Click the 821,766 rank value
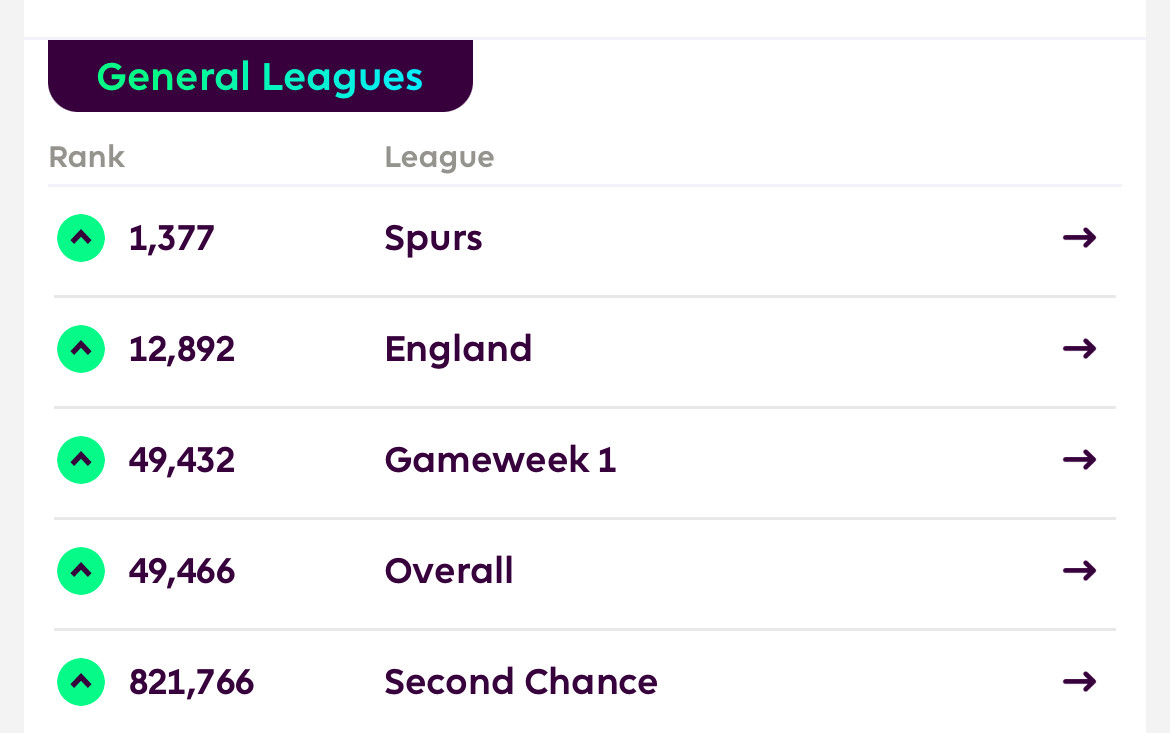Screen dimensions: 1170x733 click(x=191, y=682)
